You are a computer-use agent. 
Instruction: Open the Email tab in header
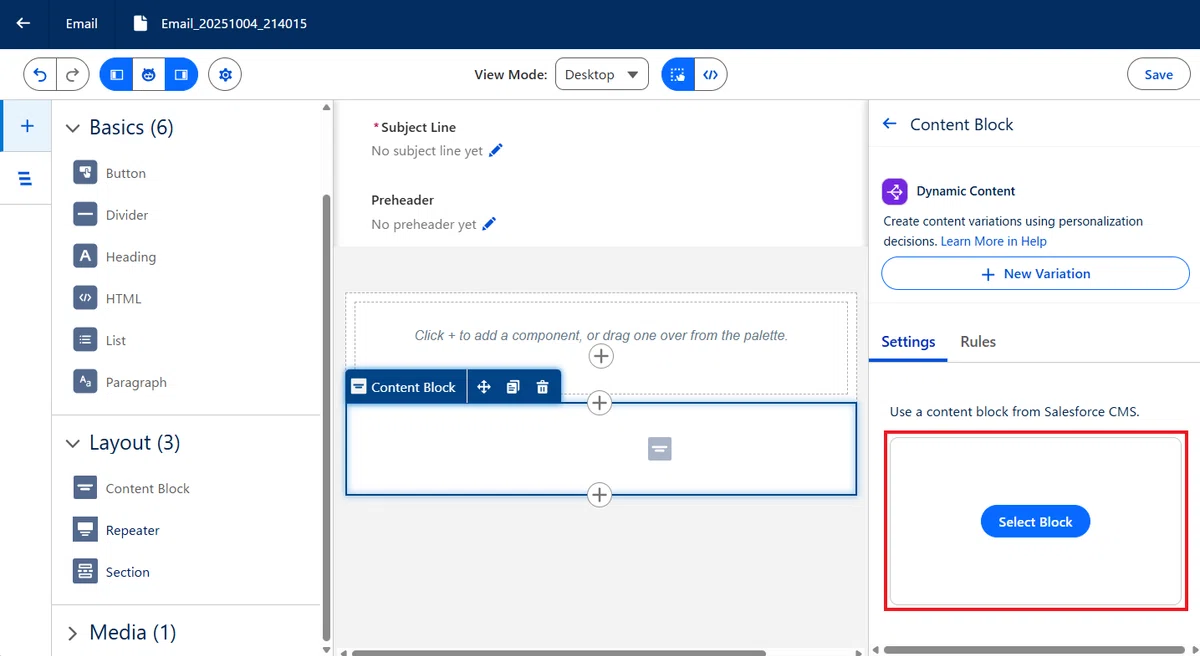click(82, 23)
